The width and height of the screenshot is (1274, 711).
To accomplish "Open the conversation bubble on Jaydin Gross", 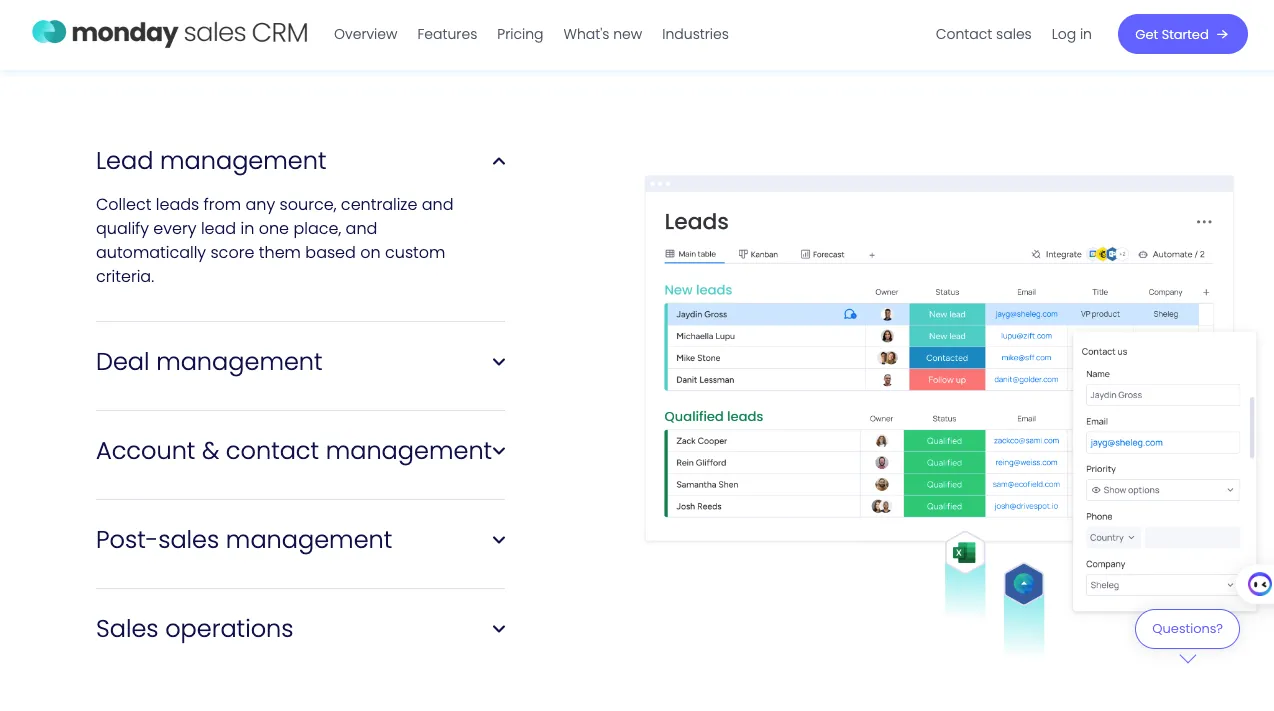I will 850,314.
